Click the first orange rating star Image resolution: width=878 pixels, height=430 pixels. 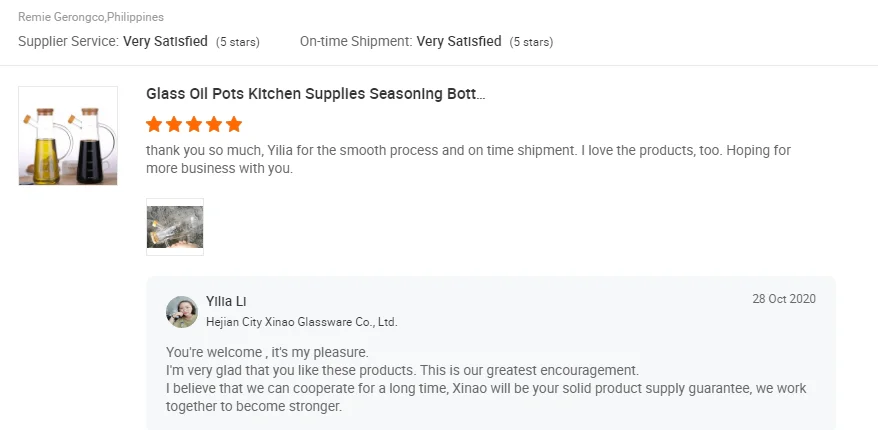click(x=154, y=124)
